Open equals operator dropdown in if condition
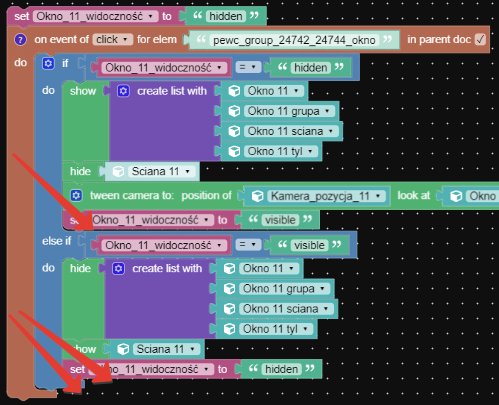 tap(248, 67)
